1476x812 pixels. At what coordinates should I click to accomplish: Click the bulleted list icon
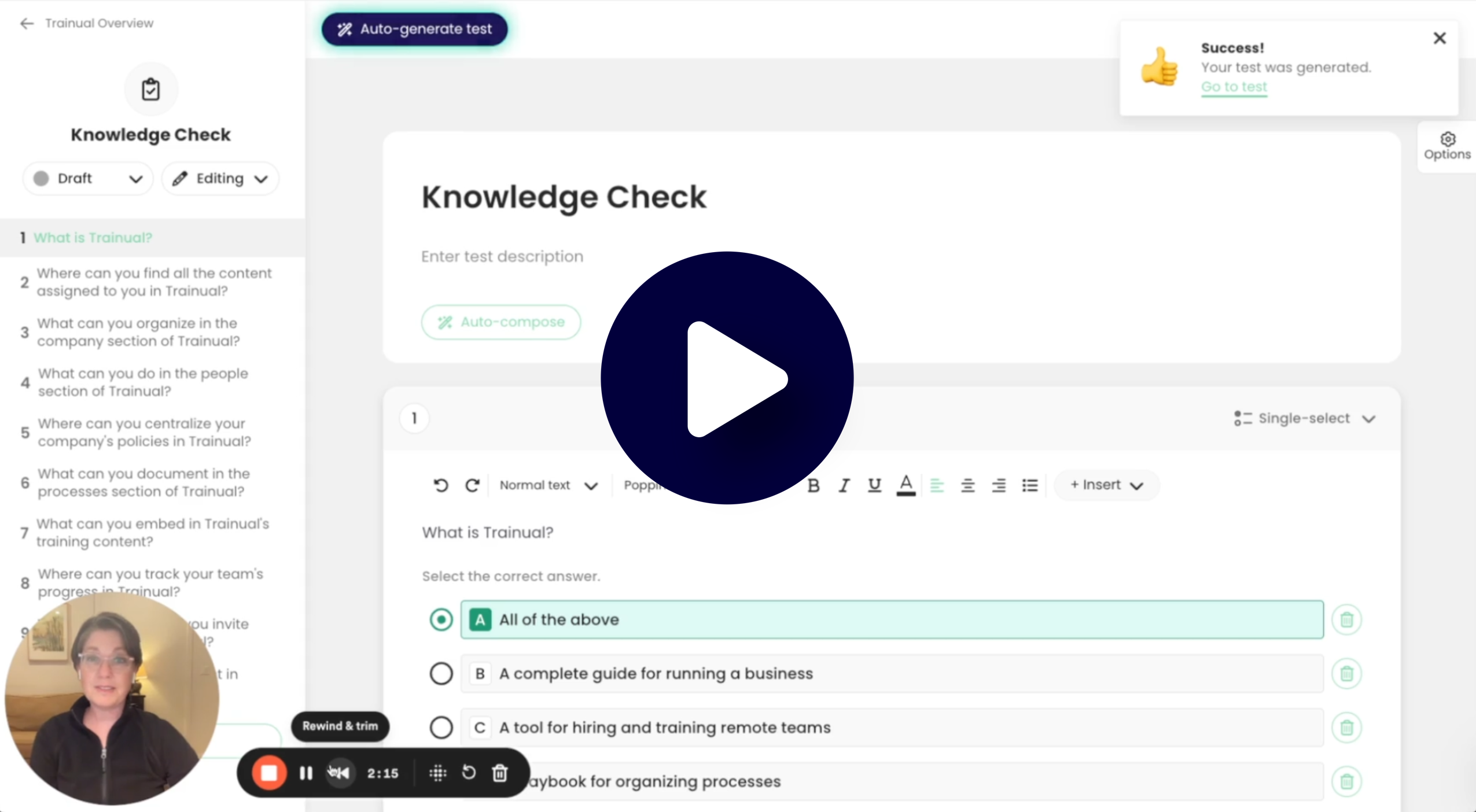pos(1030,485)
